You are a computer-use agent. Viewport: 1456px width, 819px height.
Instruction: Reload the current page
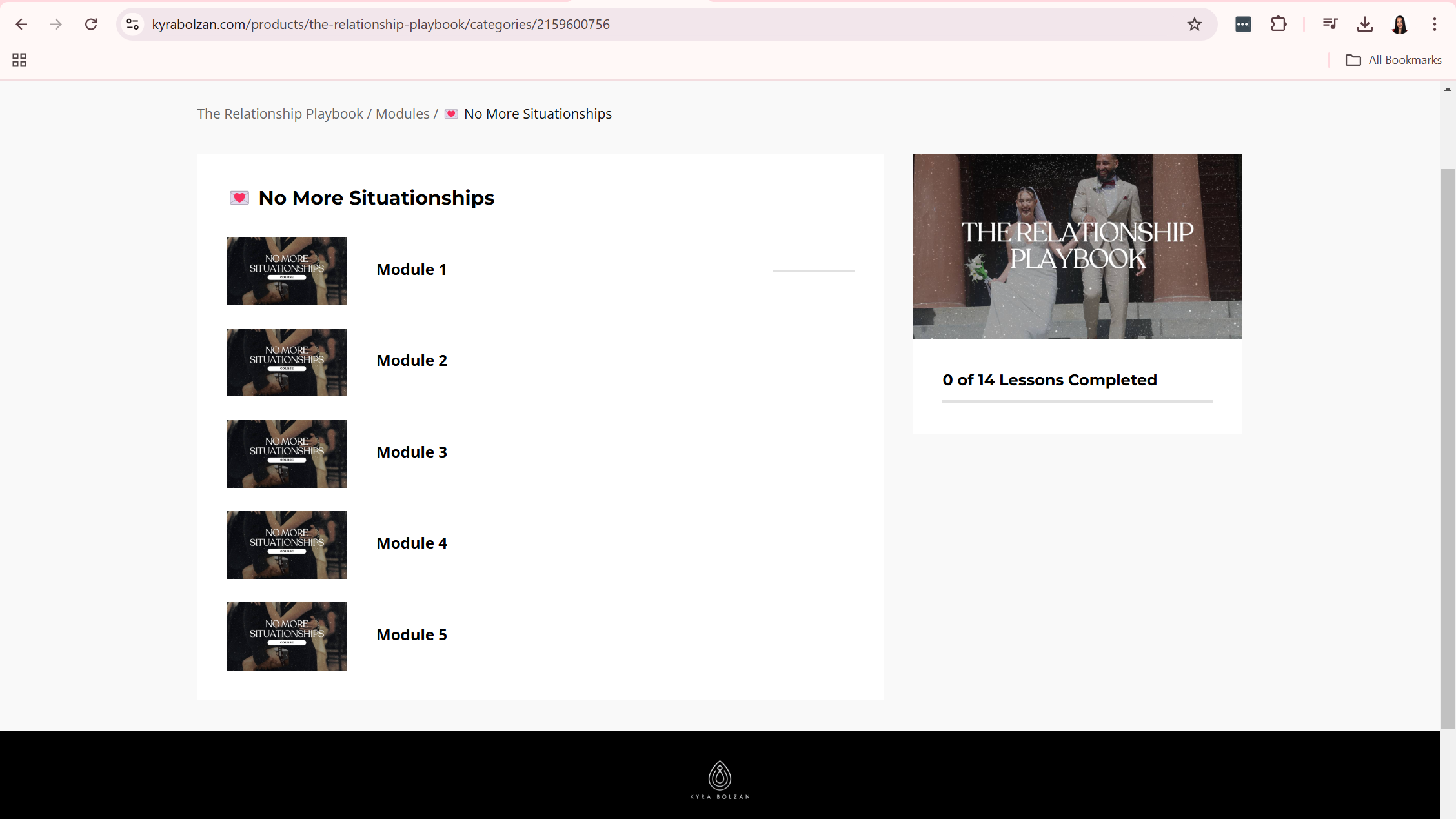(x=91, y=25)
